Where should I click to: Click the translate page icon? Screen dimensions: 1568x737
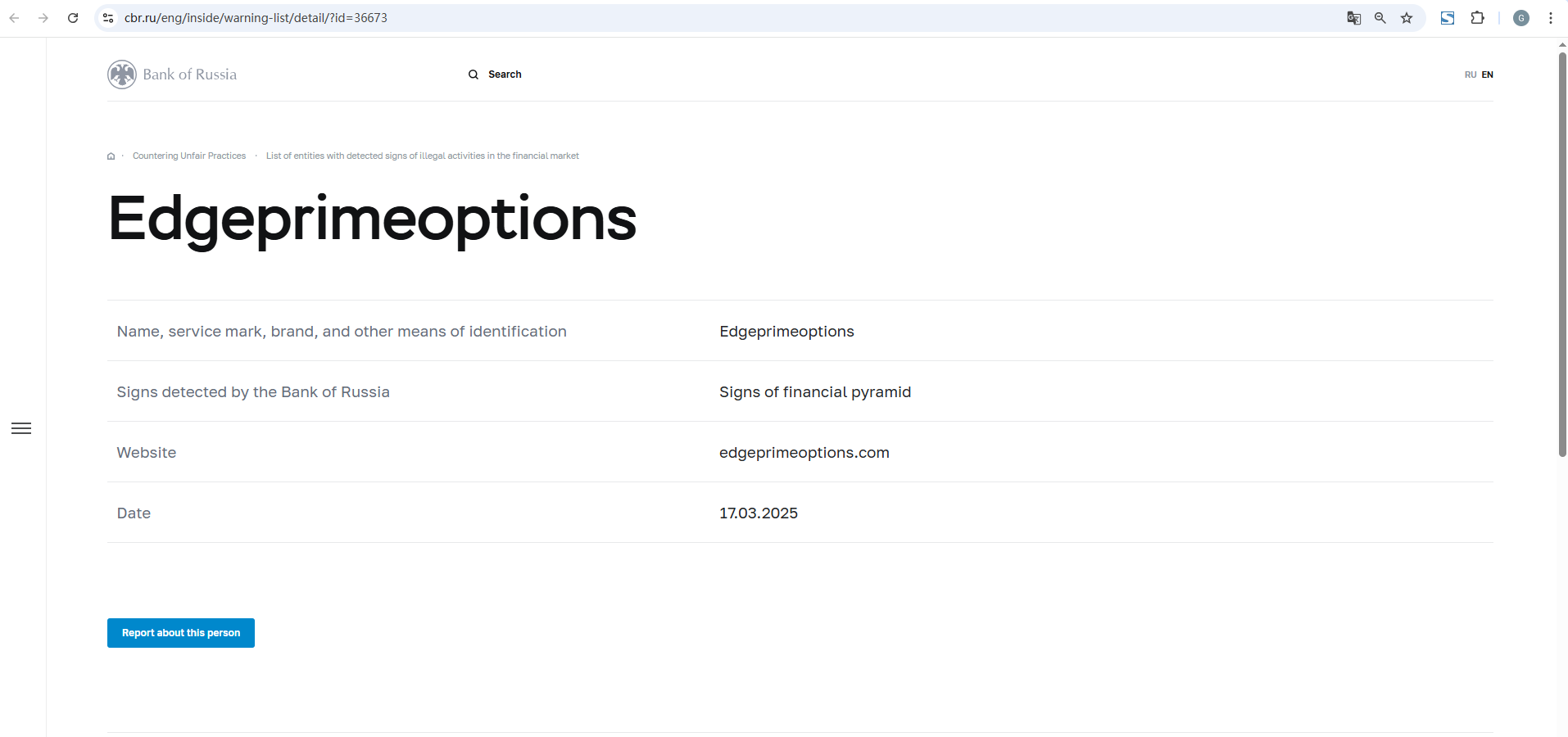(1354, 18)
